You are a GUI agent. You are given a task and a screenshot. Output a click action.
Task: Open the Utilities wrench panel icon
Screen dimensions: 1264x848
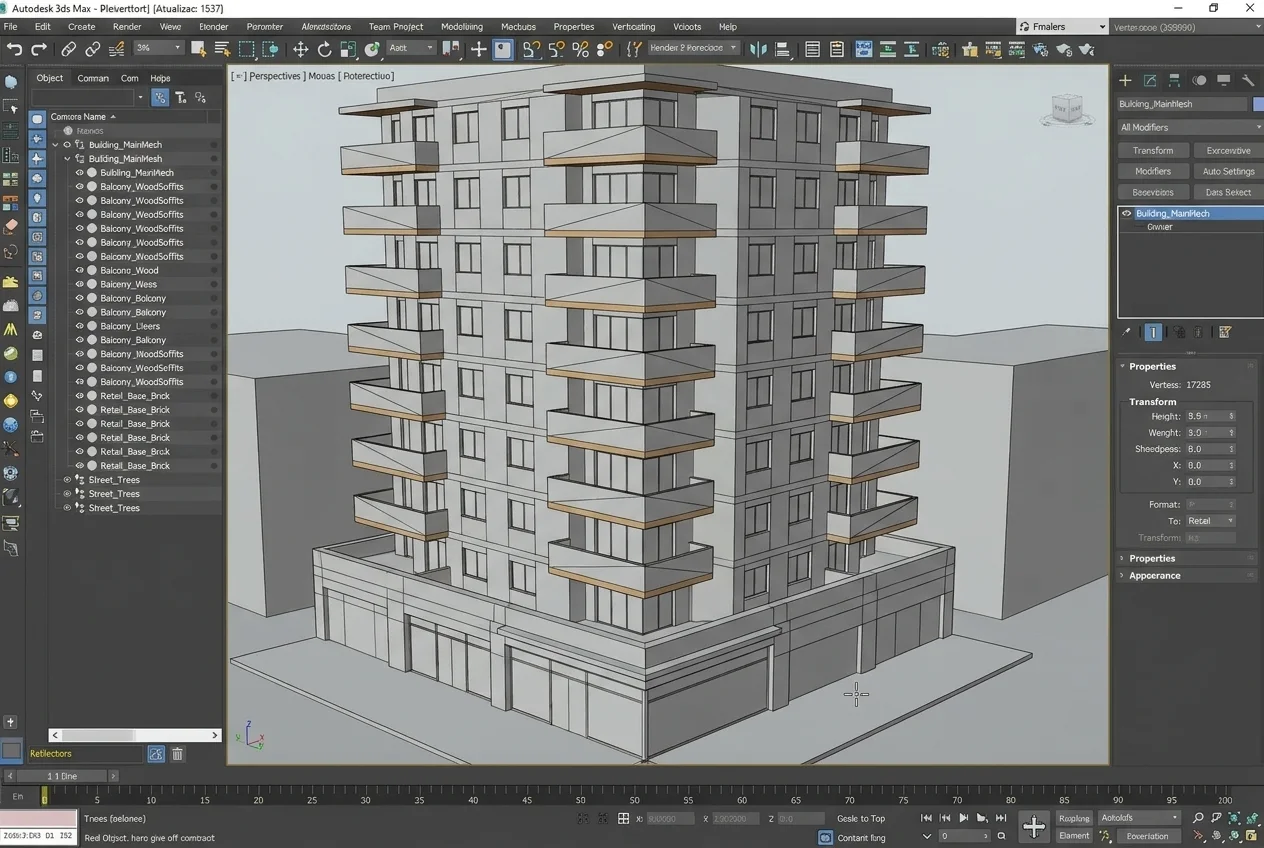(1248, 81)
